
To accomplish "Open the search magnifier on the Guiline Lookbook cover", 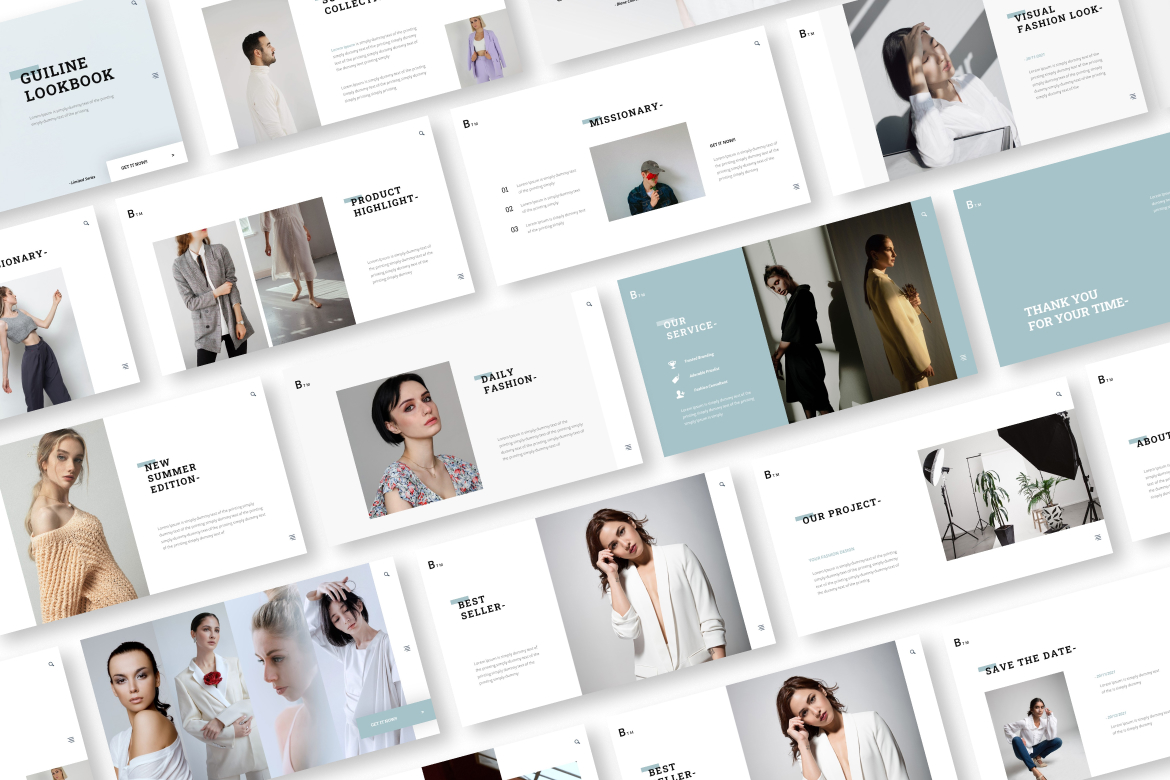I will [133, 4].
